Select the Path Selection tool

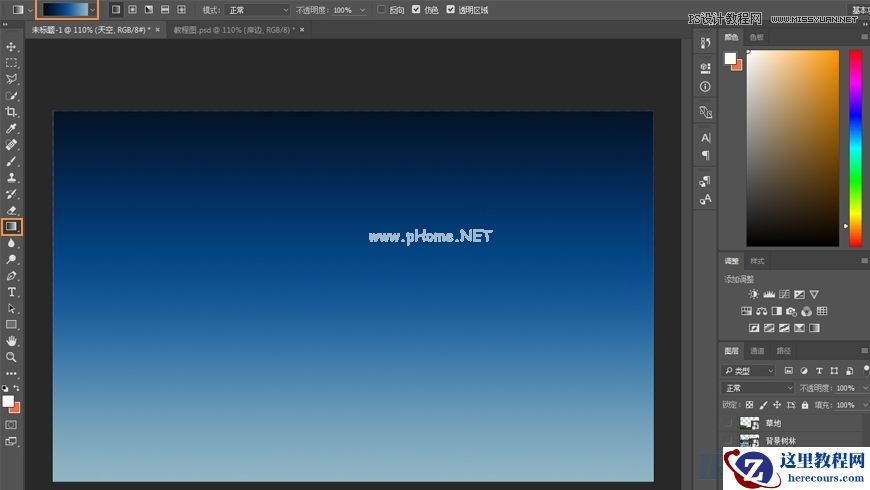point(11,309)
